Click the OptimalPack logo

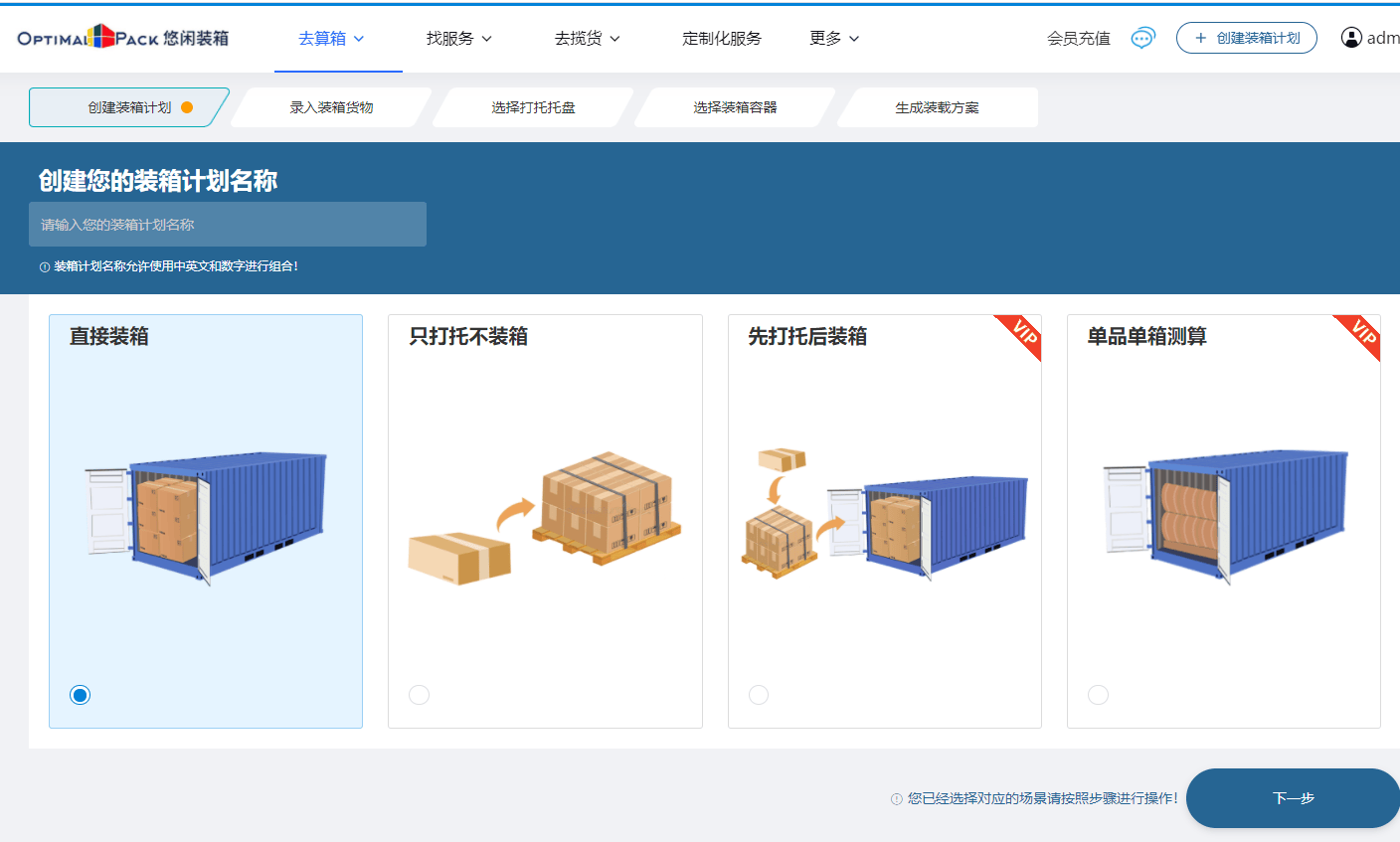pos(122,38)
